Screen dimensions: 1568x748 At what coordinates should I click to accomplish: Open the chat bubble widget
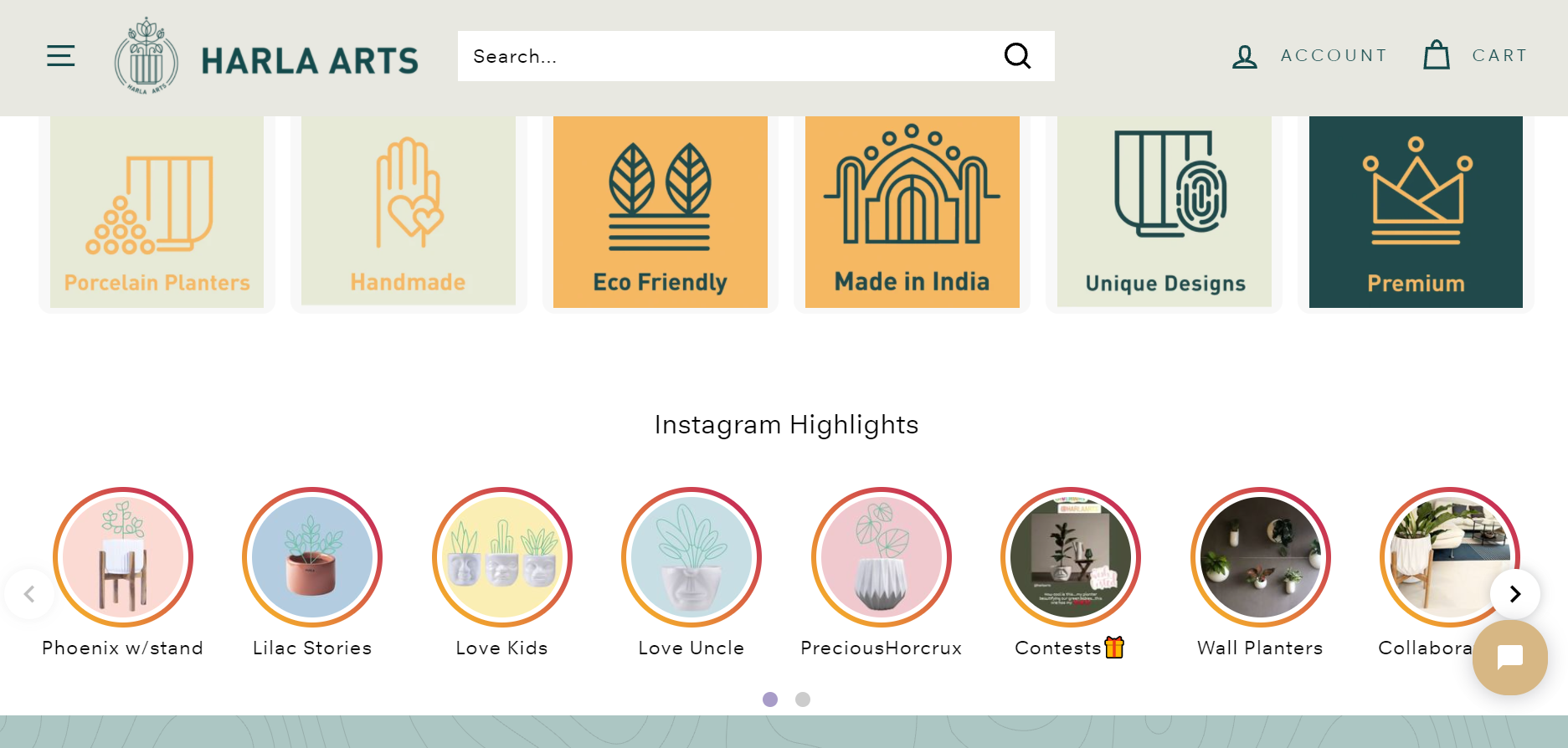(x=1509, y=658)
